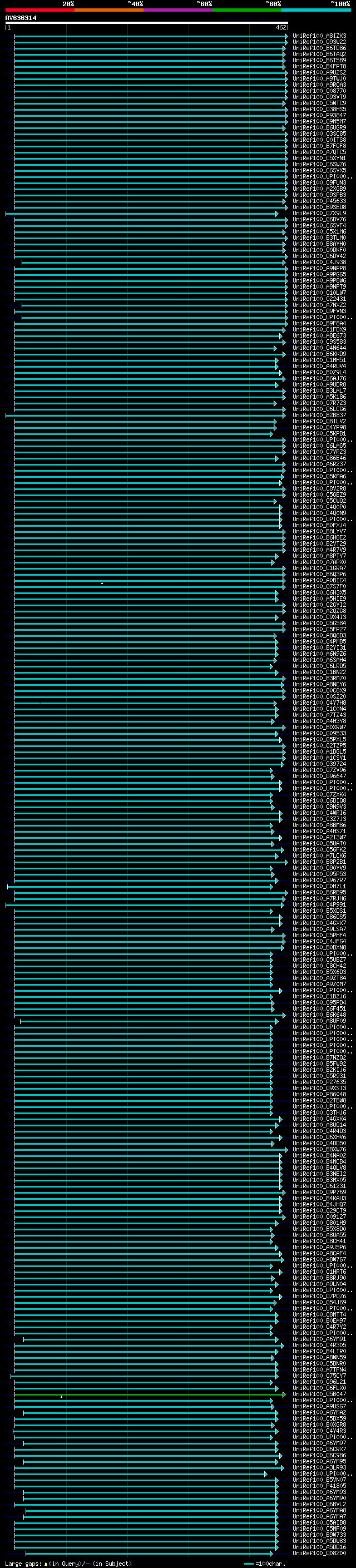Open UniRef100_A2XGB9 entry

point(319,189)
